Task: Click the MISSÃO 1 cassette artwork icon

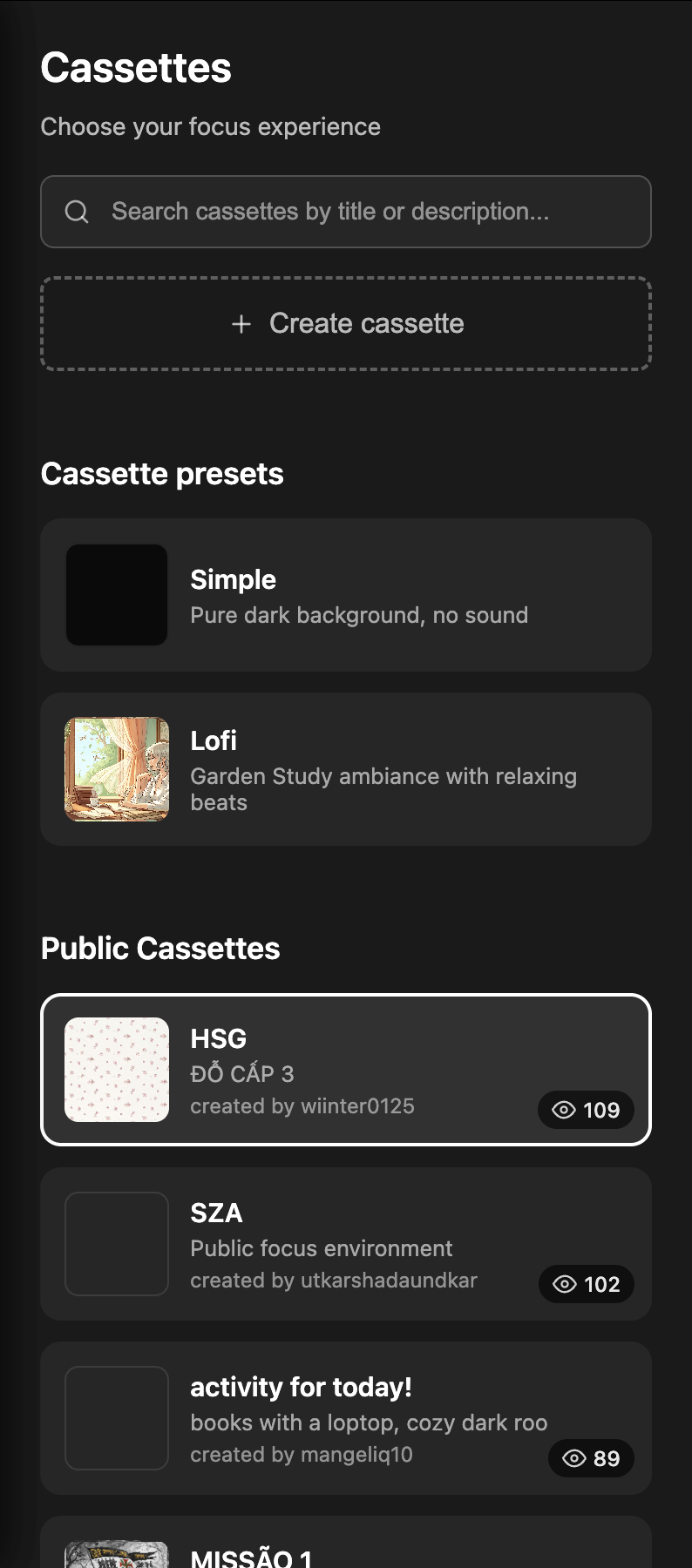Action: [x=117, y=1555]
